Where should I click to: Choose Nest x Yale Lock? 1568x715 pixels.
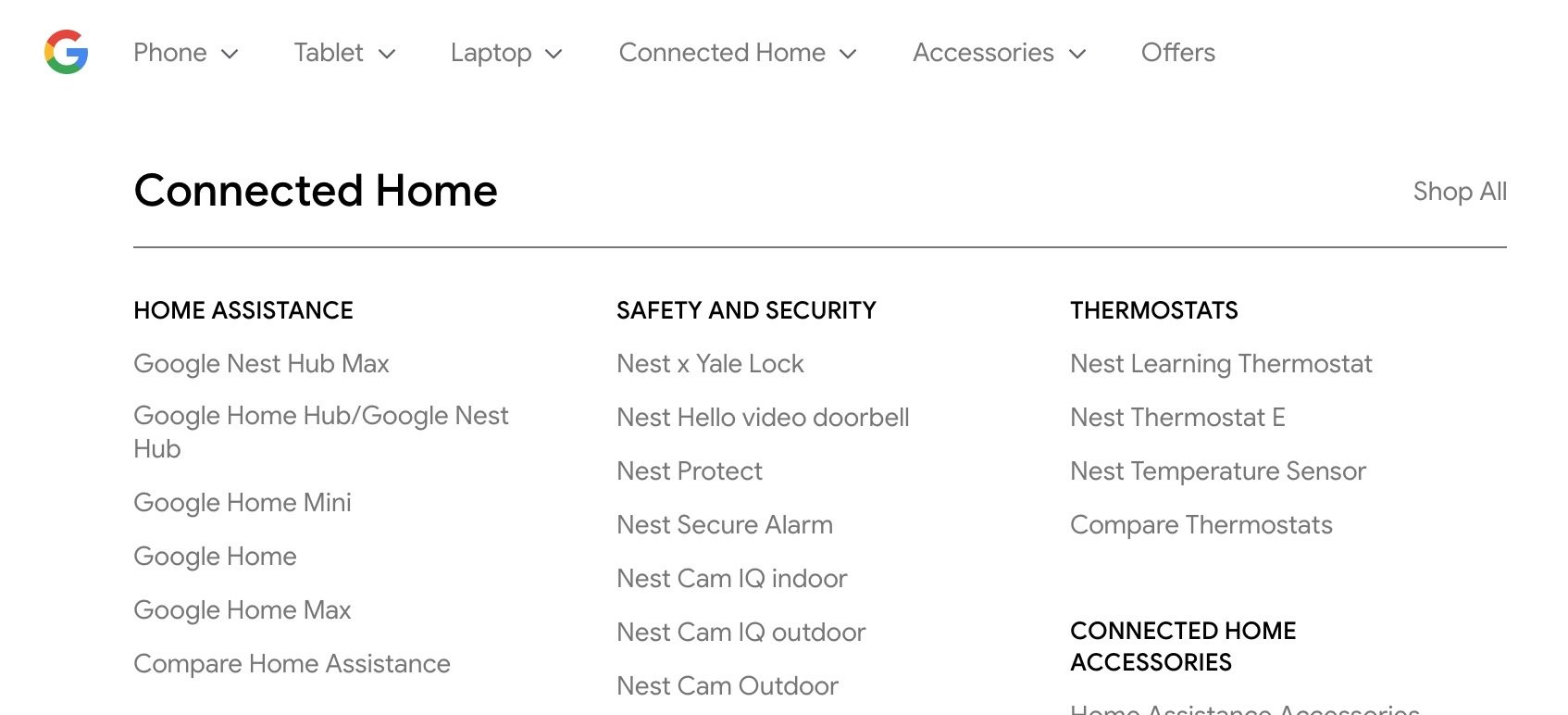tap(710, 364)
